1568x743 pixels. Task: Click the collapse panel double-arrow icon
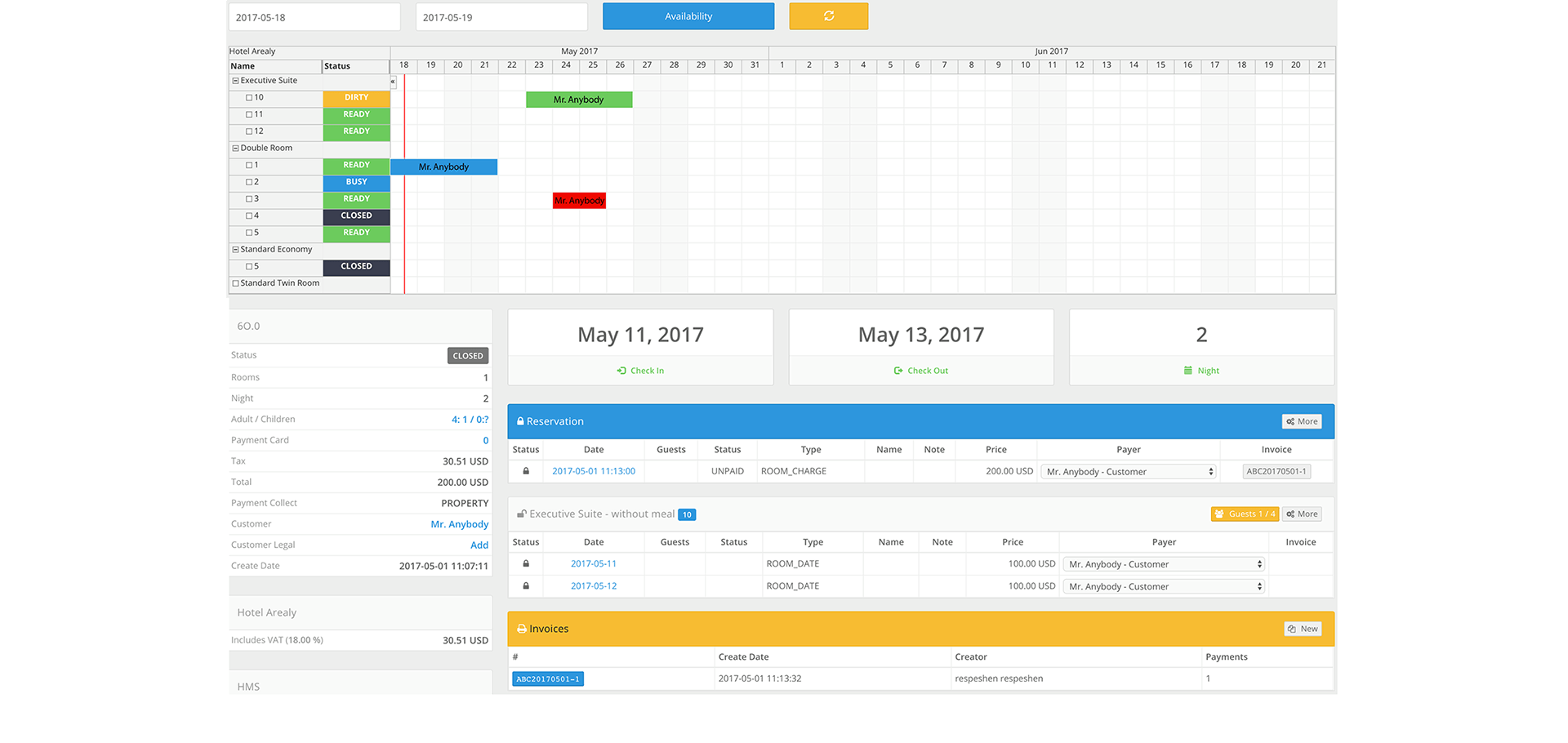point(393,82)
